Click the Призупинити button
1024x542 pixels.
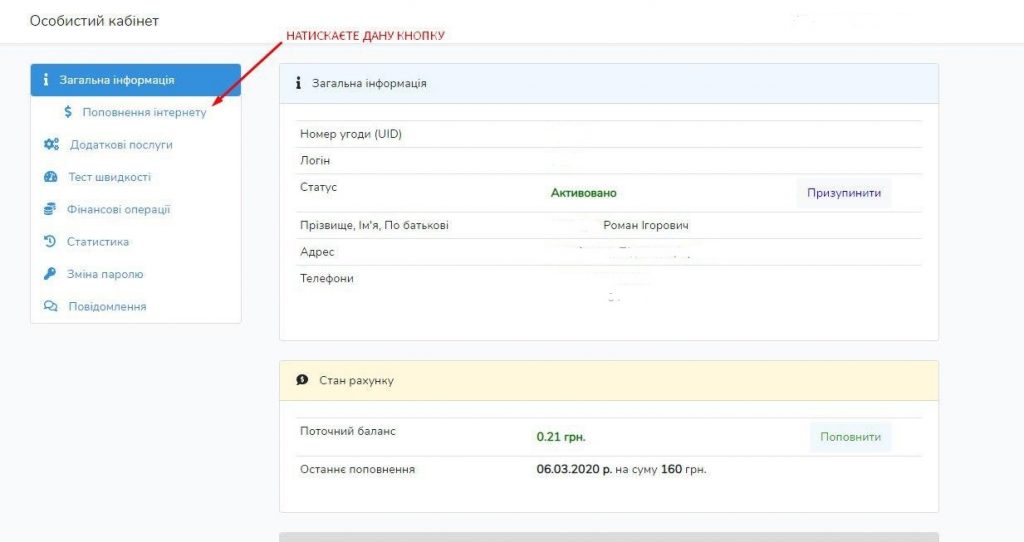844,193
